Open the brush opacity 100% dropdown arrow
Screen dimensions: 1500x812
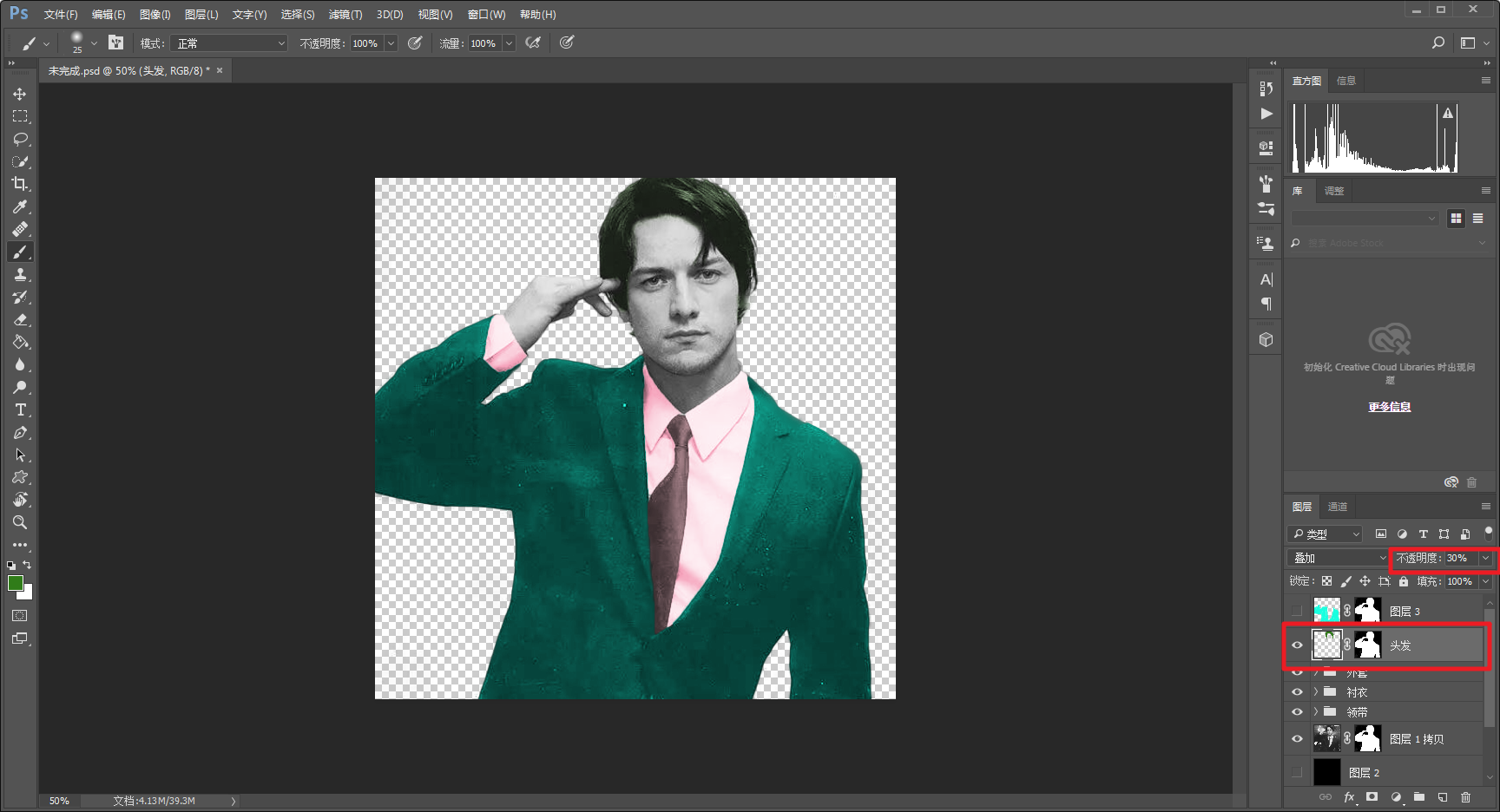click(391, 43)
